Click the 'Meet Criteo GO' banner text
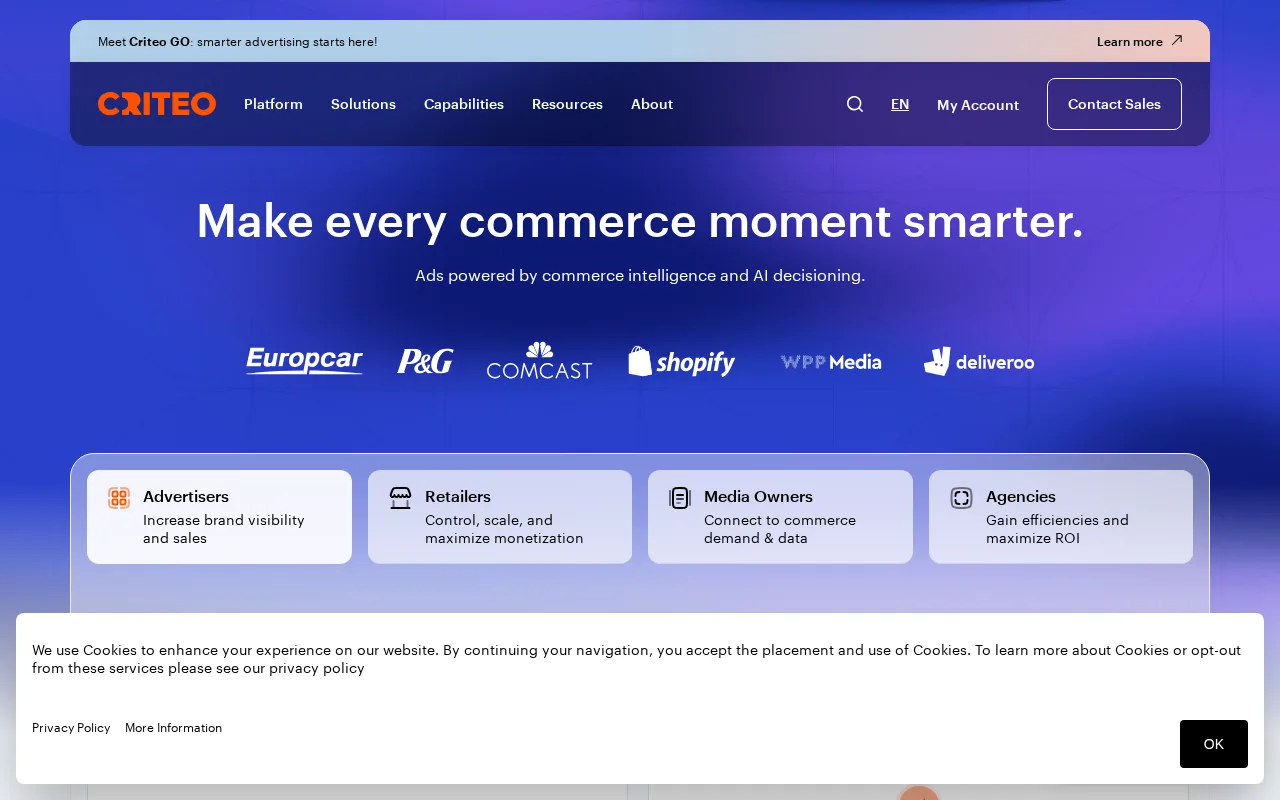Screen dimensions: 1280x800 [x=238, y=41]
